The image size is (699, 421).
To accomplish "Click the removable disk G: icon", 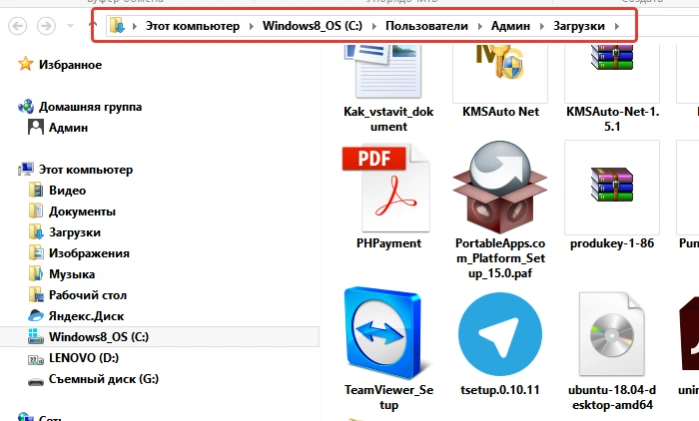I will (36, 381).
